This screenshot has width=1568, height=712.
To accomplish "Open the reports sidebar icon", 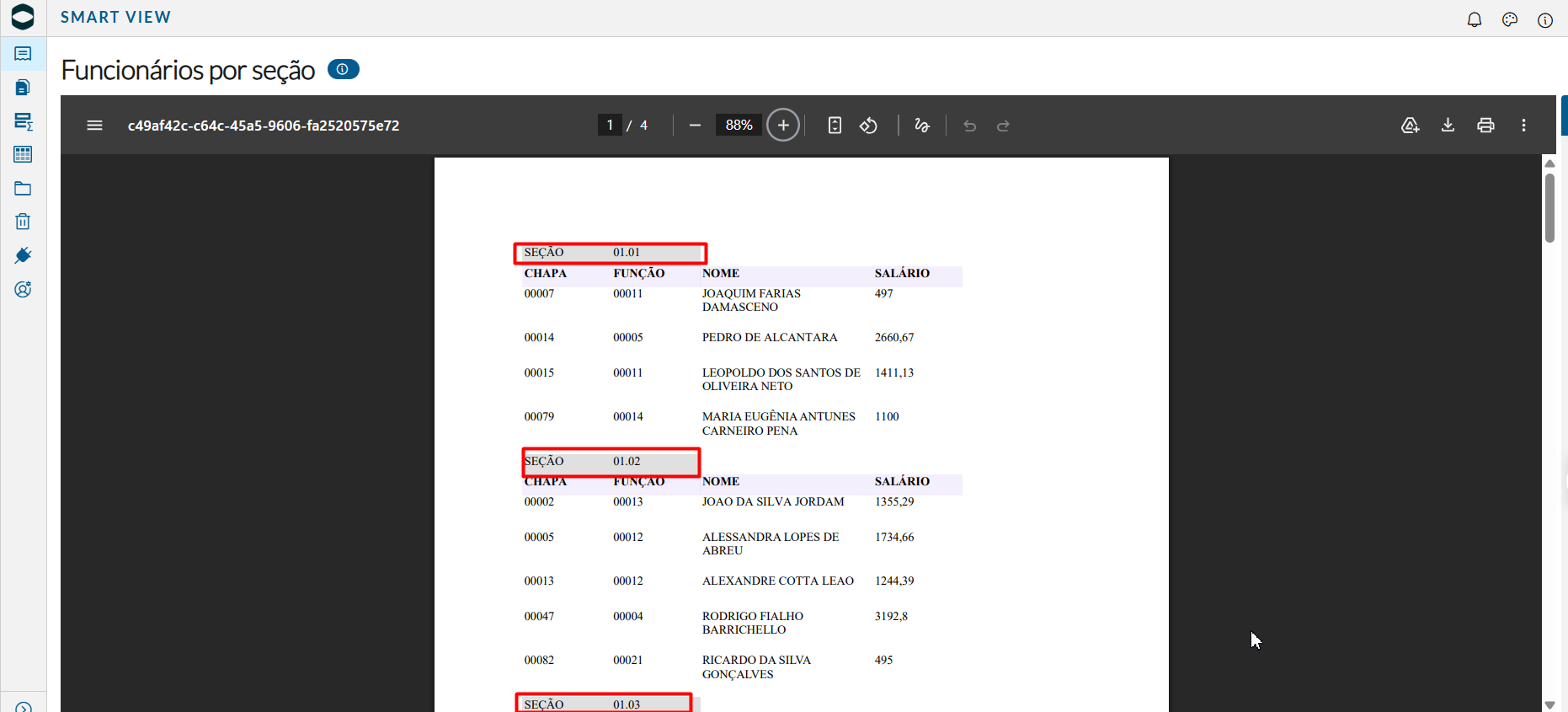I will pyautogui.click(x=23, y=54).
